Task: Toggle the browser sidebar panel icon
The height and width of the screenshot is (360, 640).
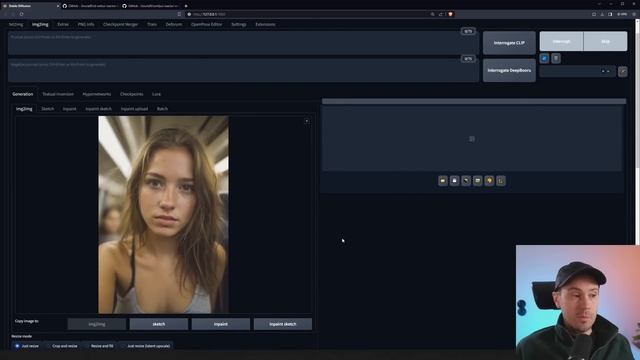Action: tap(610, 14)
